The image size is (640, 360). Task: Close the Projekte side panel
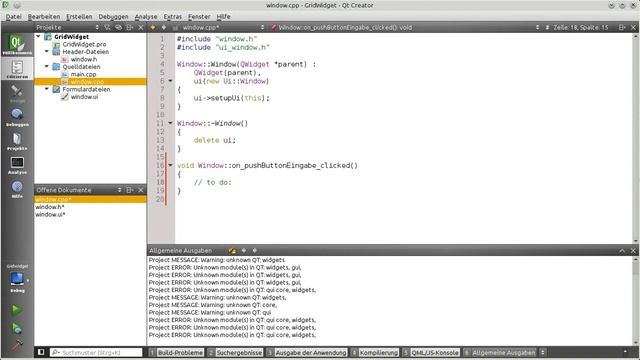point(141,27)
